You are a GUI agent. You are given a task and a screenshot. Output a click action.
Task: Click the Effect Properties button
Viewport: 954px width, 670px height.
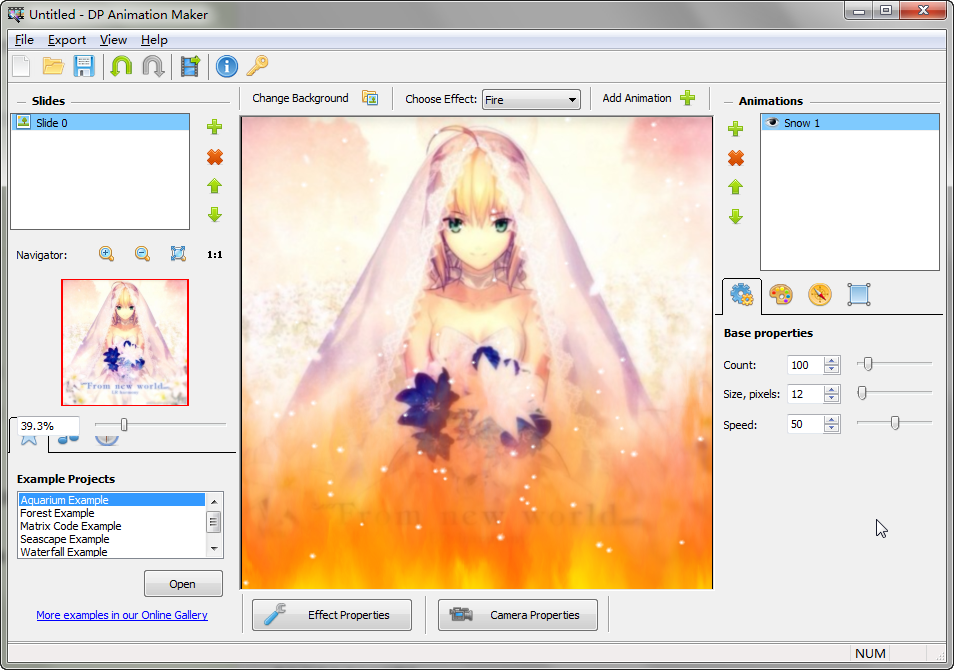tap(331, 615)
